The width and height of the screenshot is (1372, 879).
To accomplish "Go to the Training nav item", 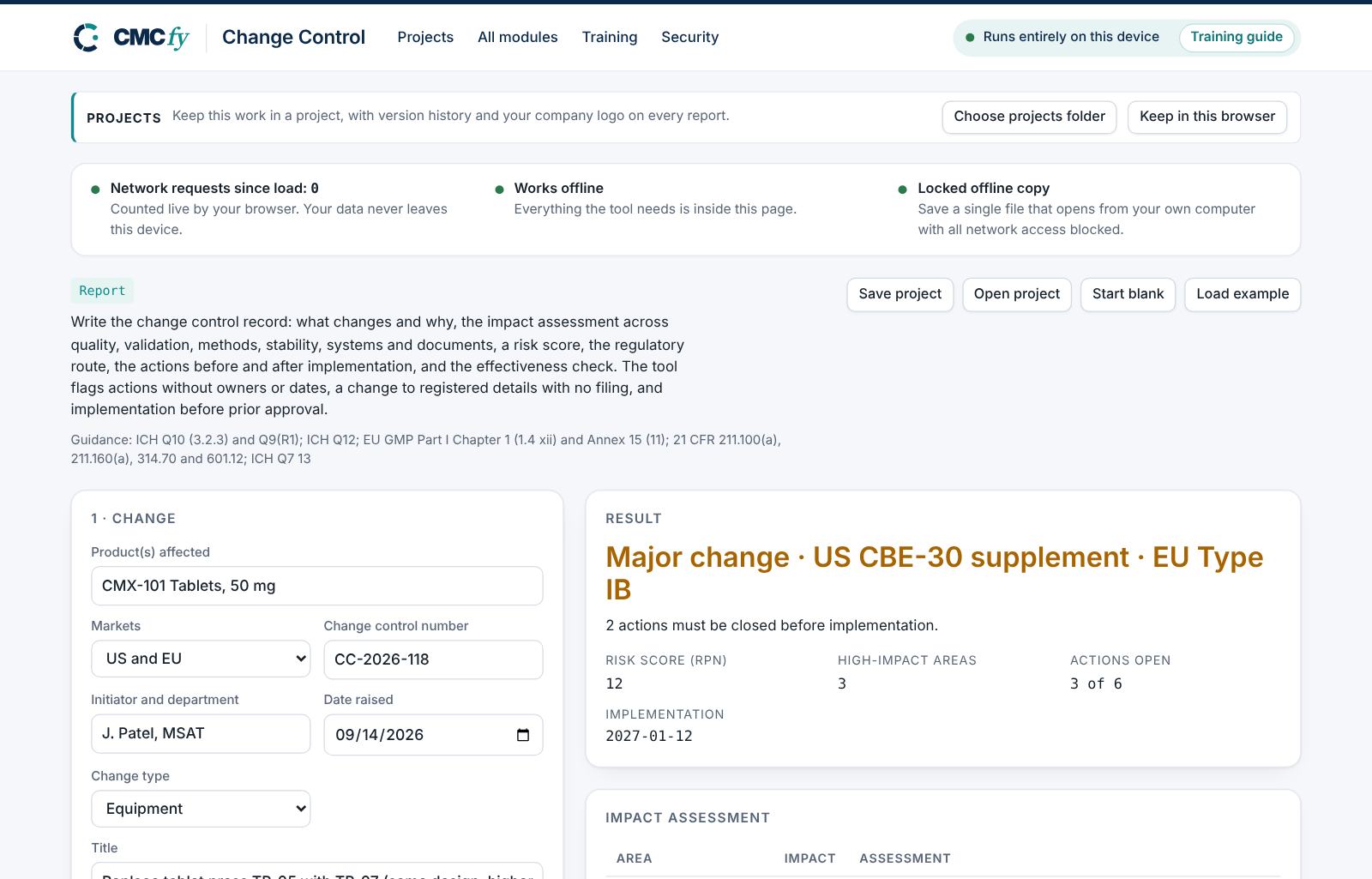I will click(610, 37).
